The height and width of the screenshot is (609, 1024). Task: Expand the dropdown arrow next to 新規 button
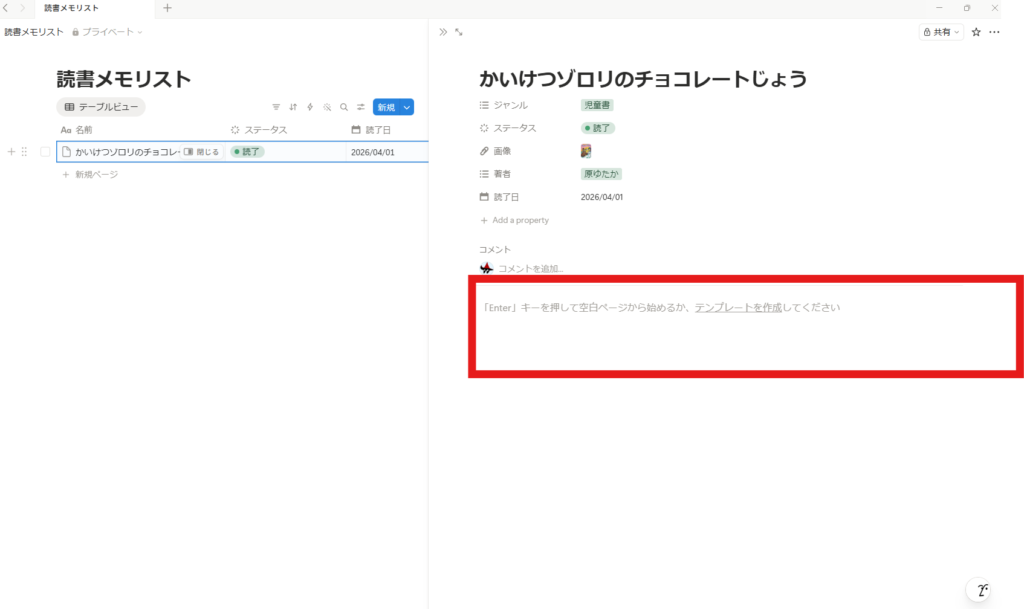click(407, 107)
